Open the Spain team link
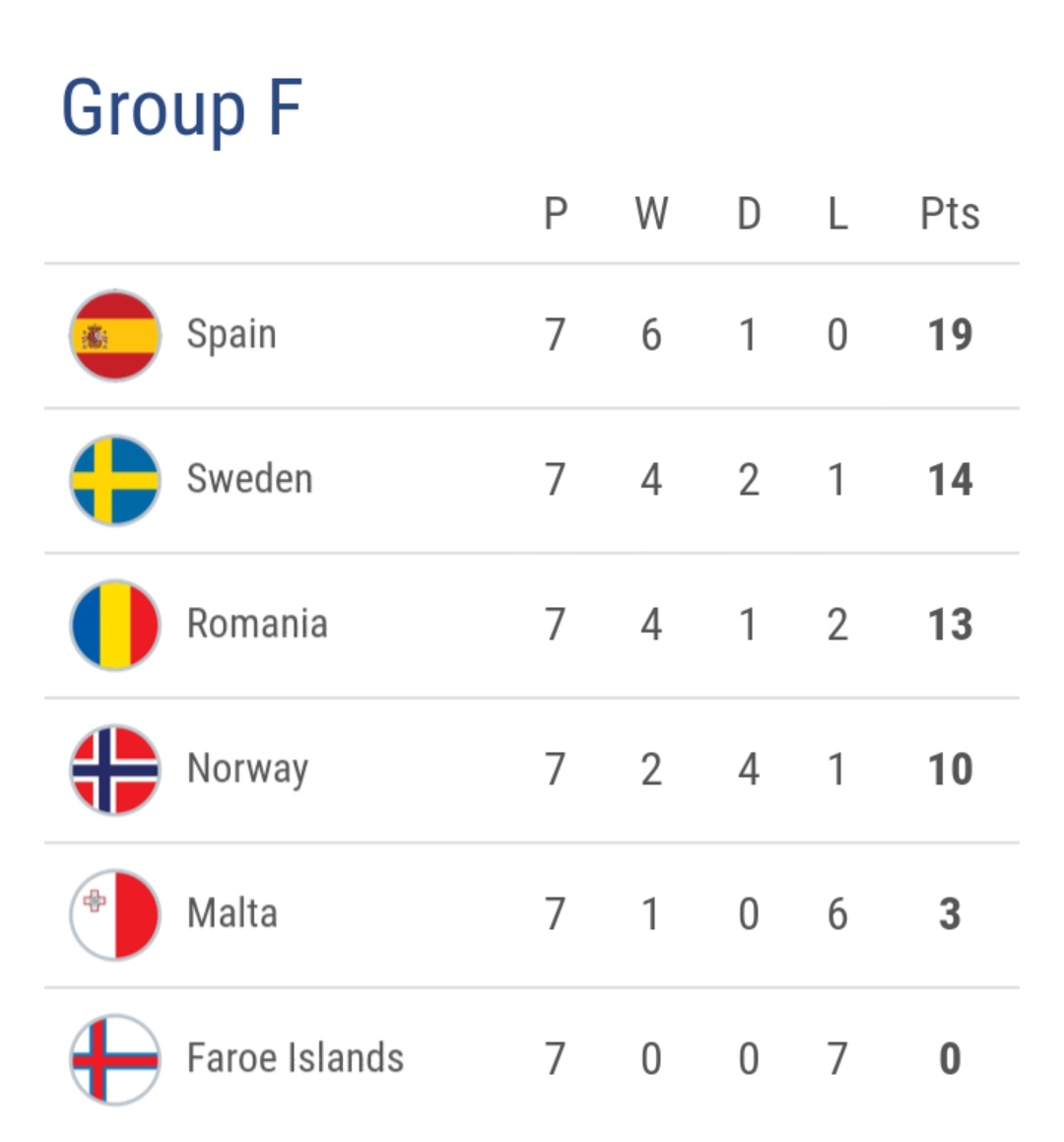1064x1142 pixels. click(232, 335)
